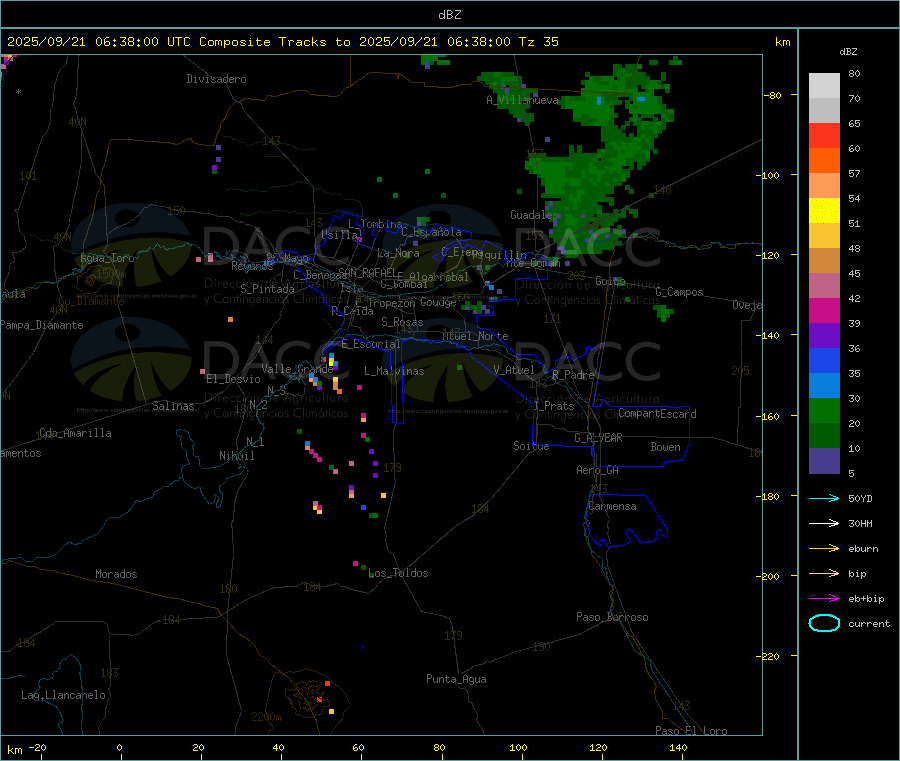
Task: Click the 140 tick on horizontal axis
Action: pos(678,747)
